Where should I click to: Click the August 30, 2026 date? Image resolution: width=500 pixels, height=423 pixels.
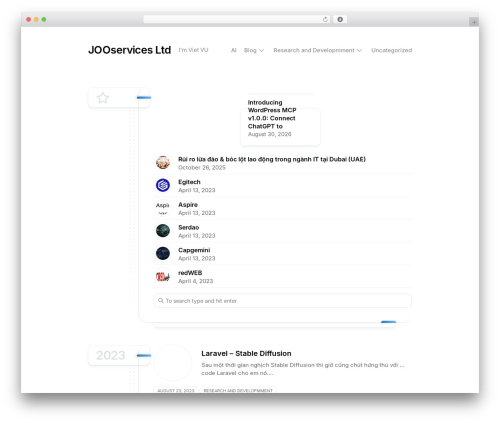click(269, 134)
